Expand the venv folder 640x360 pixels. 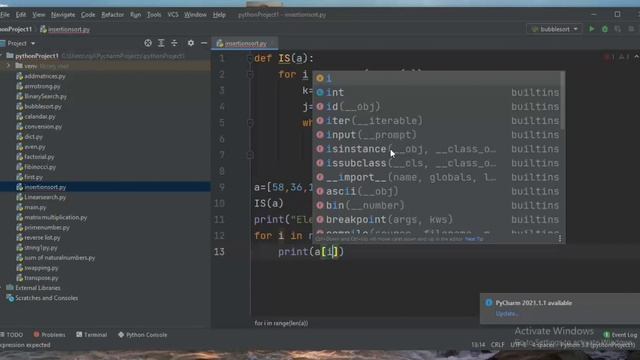9,66
